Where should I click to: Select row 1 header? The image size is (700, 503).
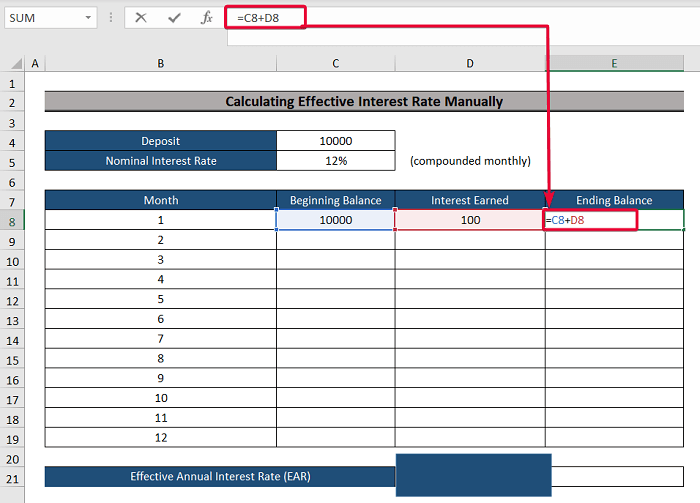coord(12,83)
